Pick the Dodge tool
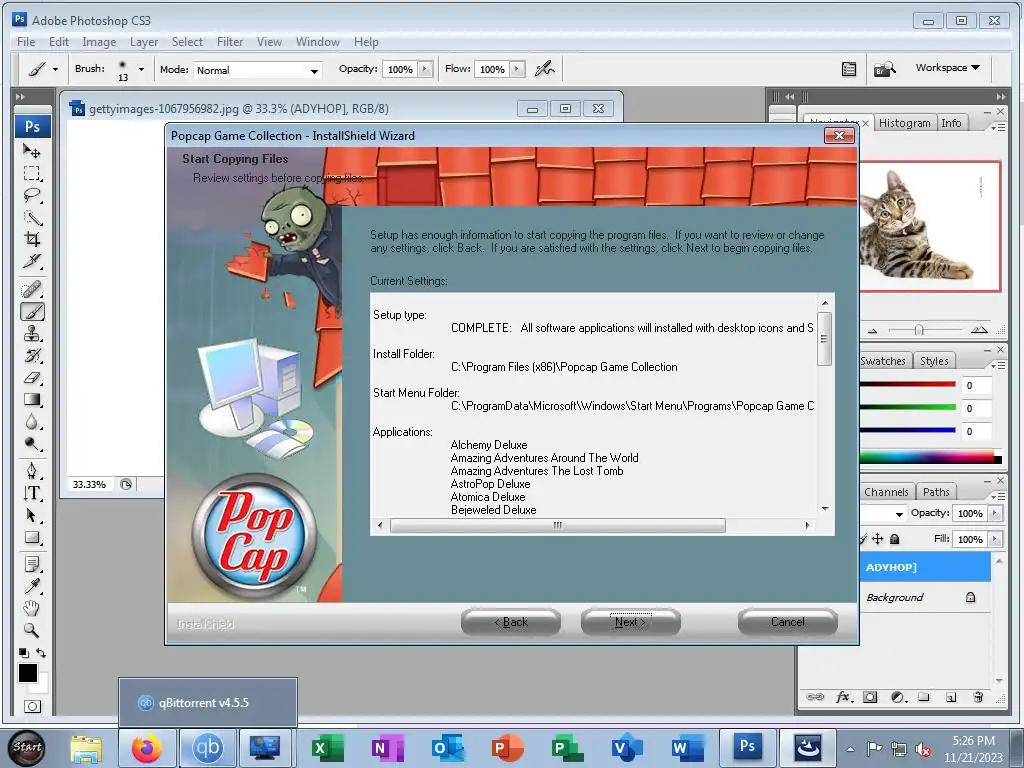Viewport: 1024px width, 768px height. [31, 444]
